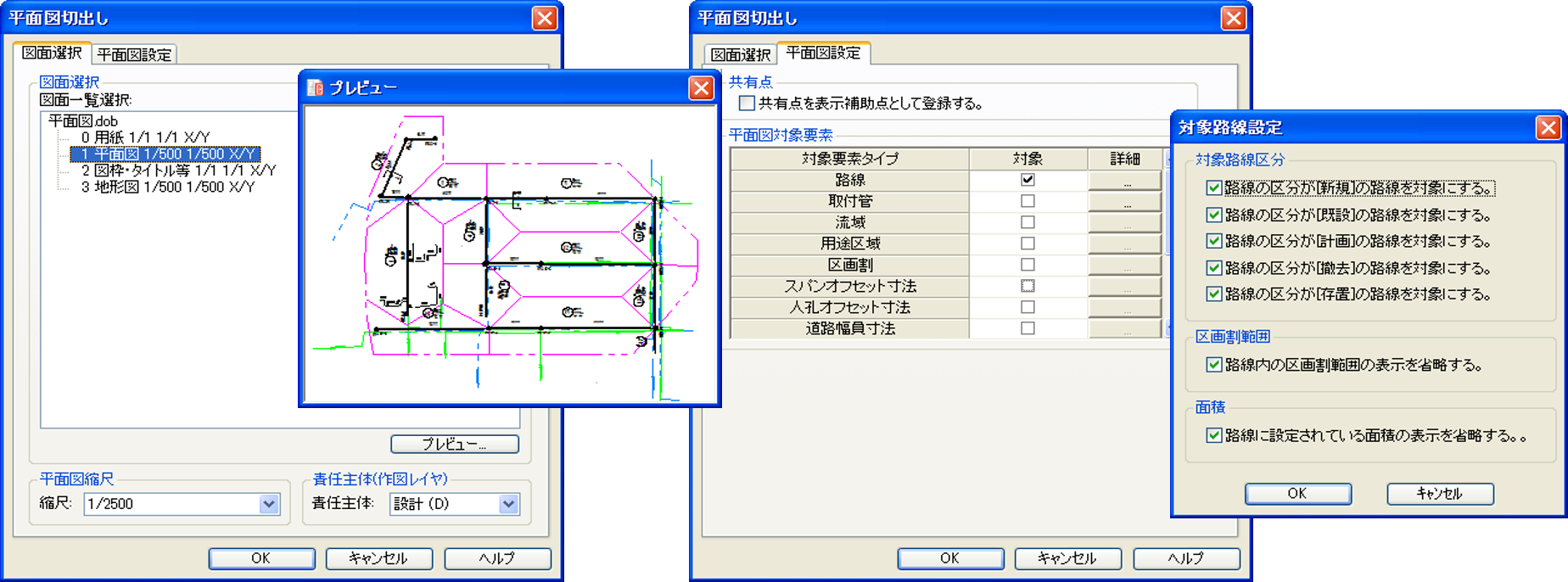Viewport: 1568px width, 582px height.
Task: Close the left 平面図切出し dialog
Action: point(544,18)
